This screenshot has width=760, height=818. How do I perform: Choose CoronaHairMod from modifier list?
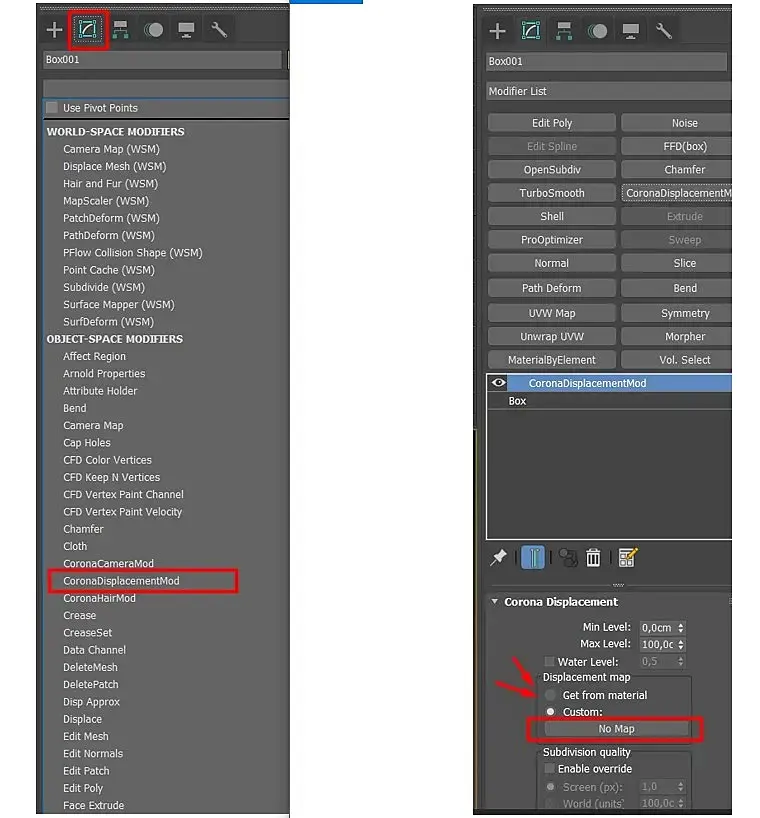coord(99,598)
